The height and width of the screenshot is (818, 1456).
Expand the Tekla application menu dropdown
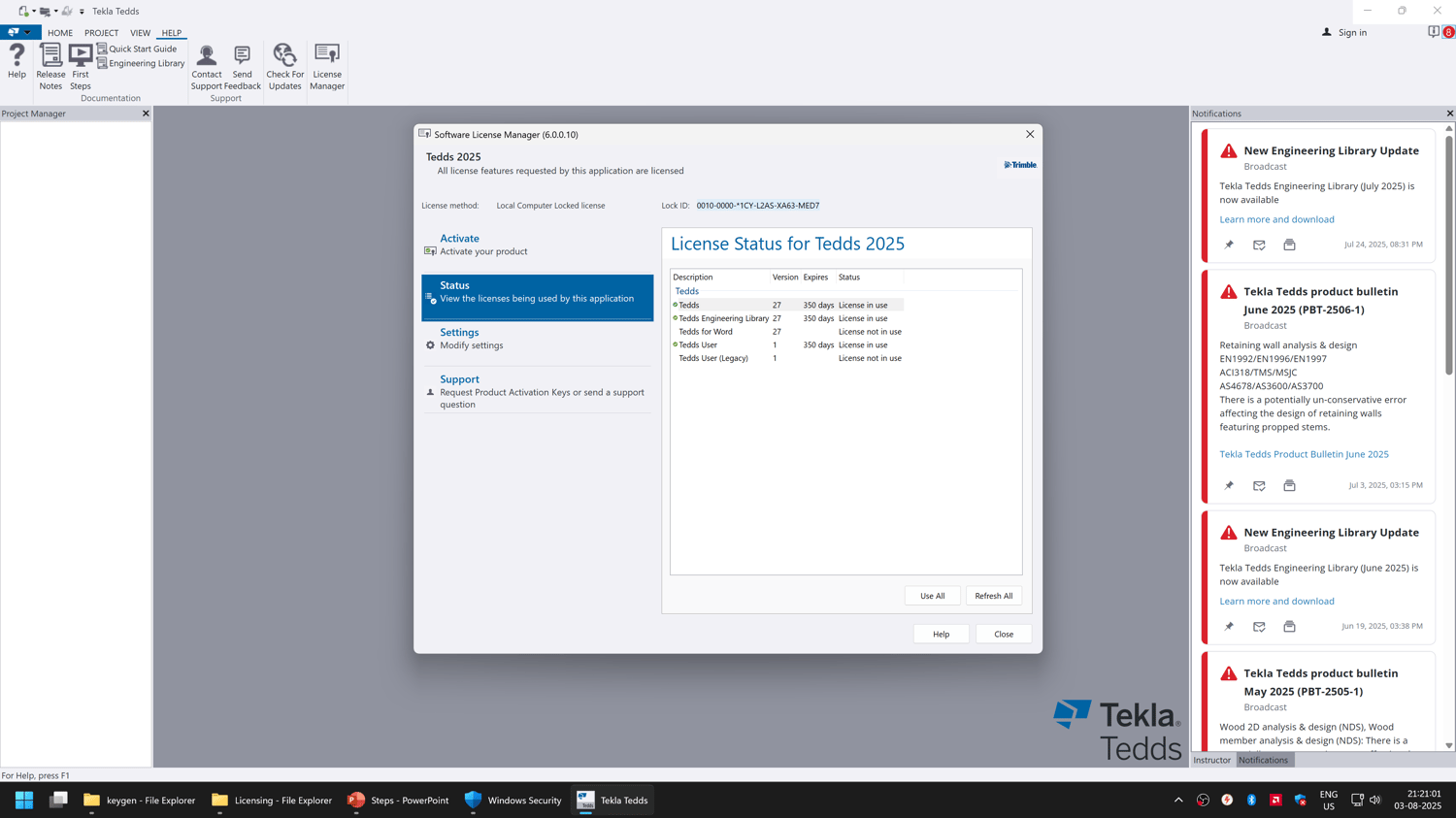tap(19, 32)
